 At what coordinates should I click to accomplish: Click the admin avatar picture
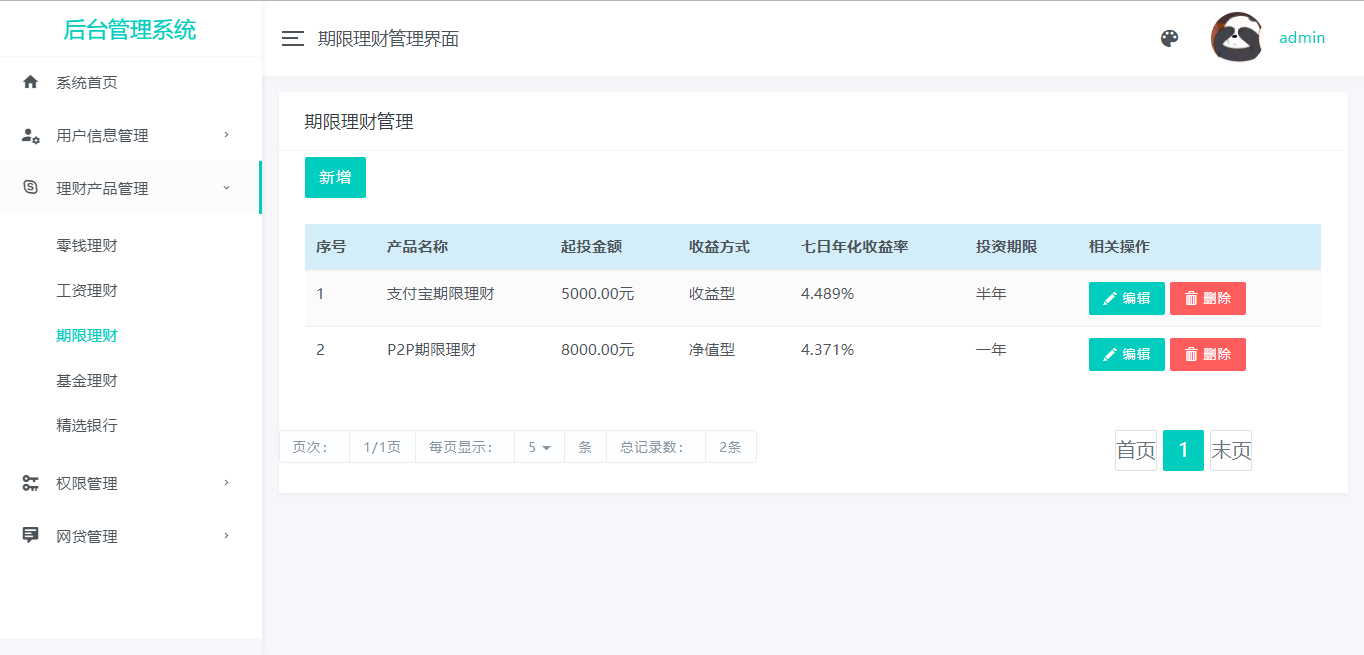tap(1236, 38)
